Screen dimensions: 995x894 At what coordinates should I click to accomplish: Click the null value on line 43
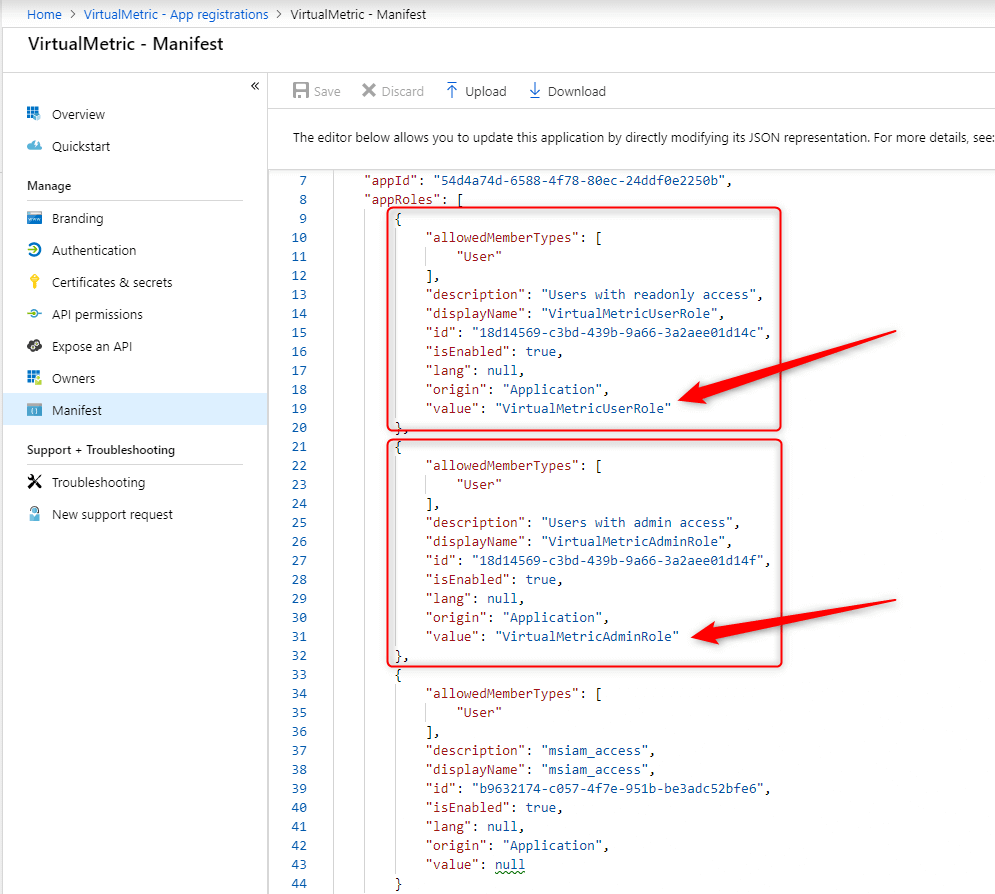[510, 865]
